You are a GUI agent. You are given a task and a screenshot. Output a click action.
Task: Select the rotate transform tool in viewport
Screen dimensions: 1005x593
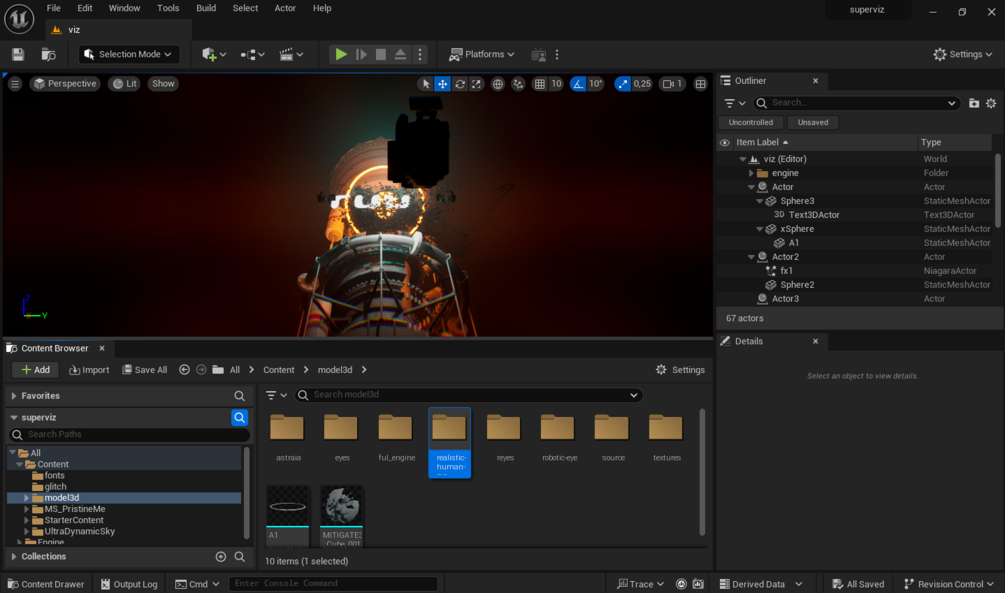tap(460, 84)
